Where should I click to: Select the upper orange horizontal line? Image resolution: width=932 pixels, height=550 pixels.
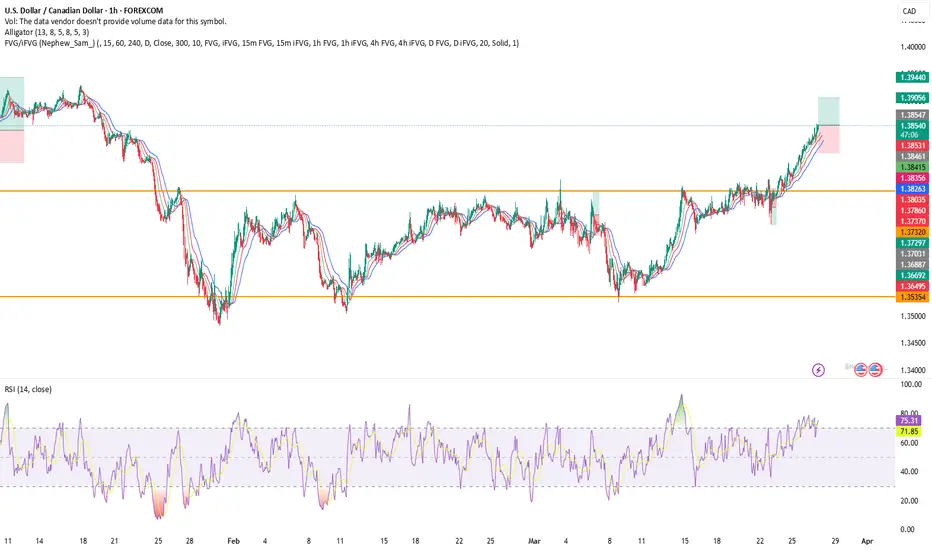pos(447,191)
